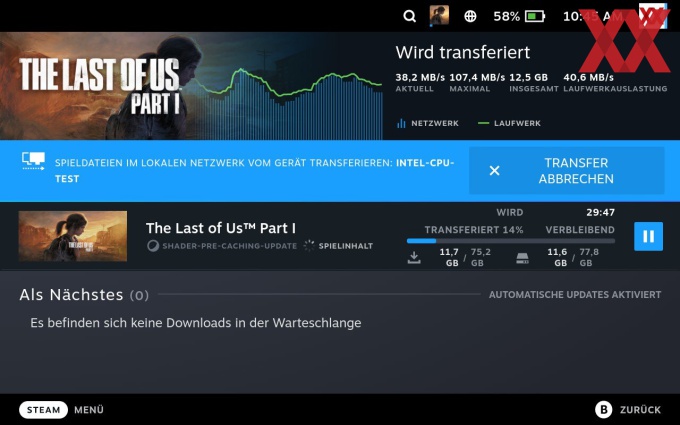This screenshot has width=680, height=425.
Task: Click the Transferiert 14% label
Action: coord(474,230)
